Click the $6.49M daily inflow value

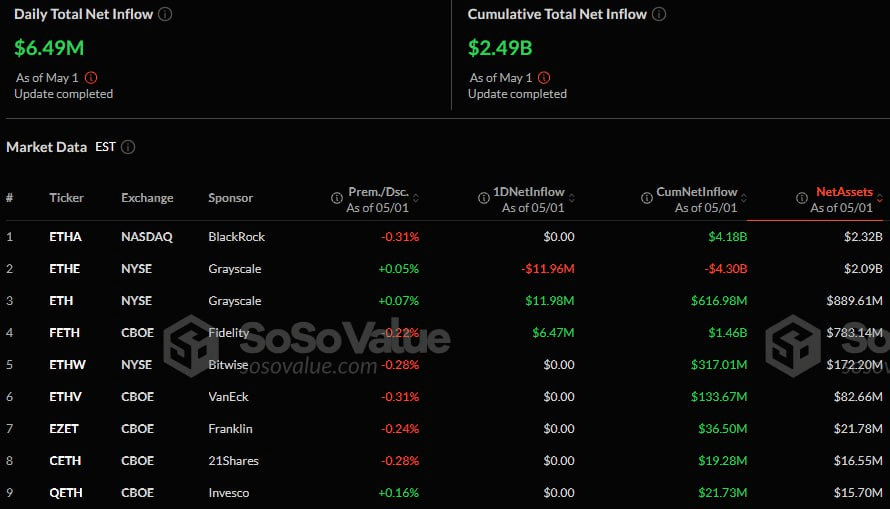49,48
